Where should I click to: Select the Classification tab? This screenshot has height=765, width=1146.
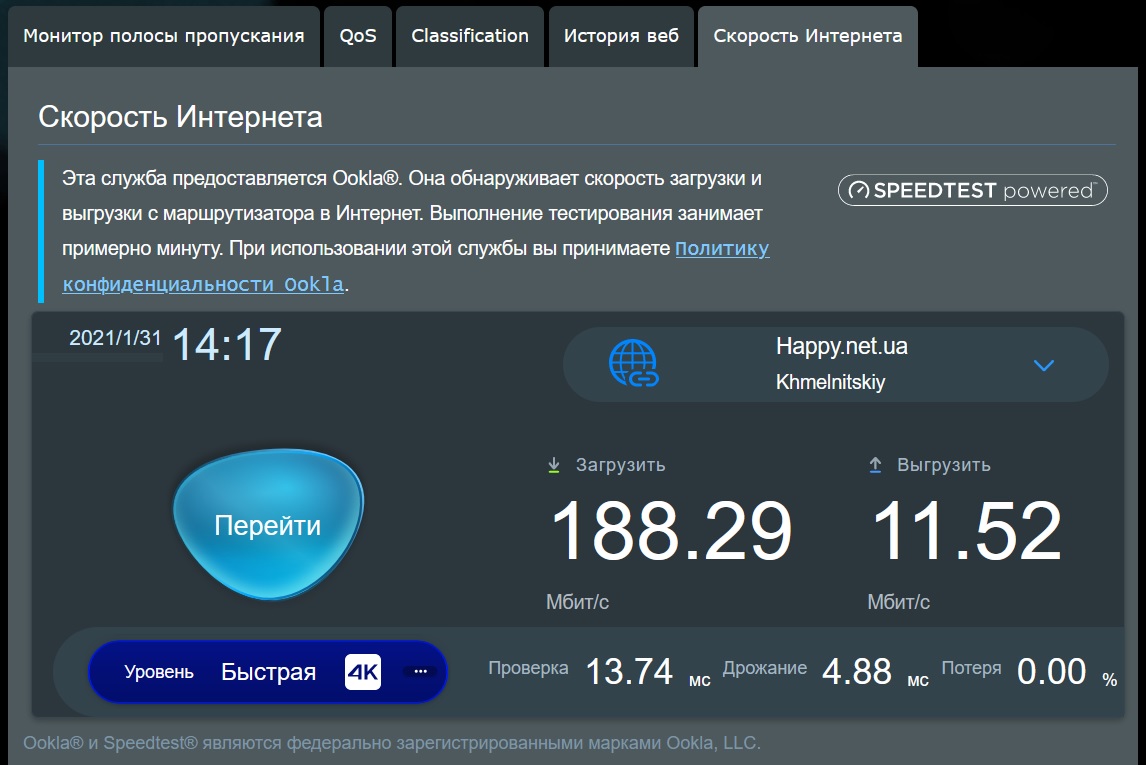point(470,36)
